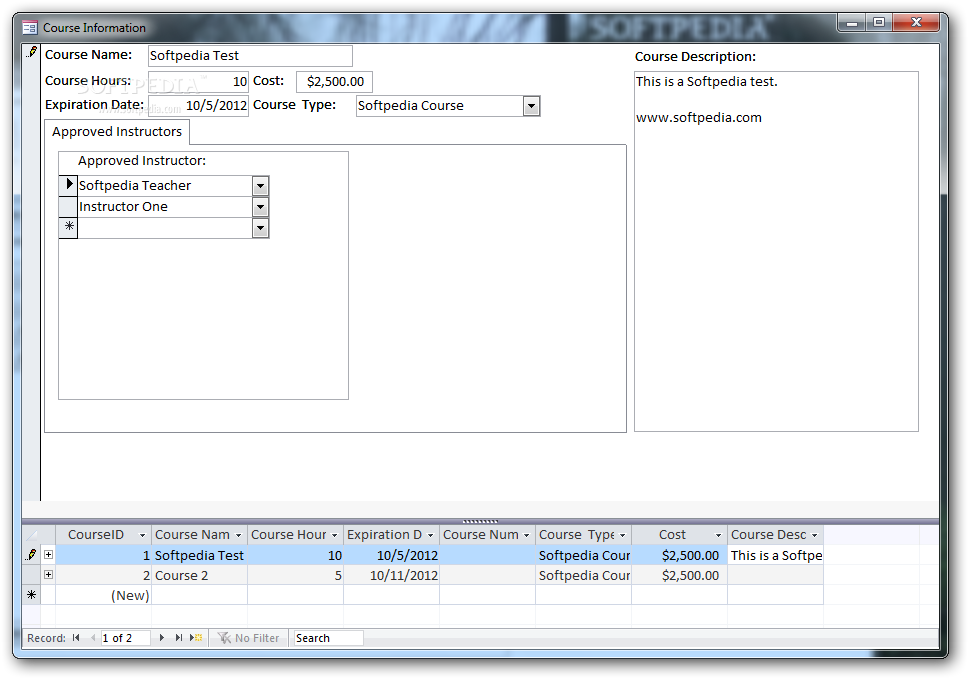
Task: Click the "(New)" CourseID cell
Action: [104, 595]
